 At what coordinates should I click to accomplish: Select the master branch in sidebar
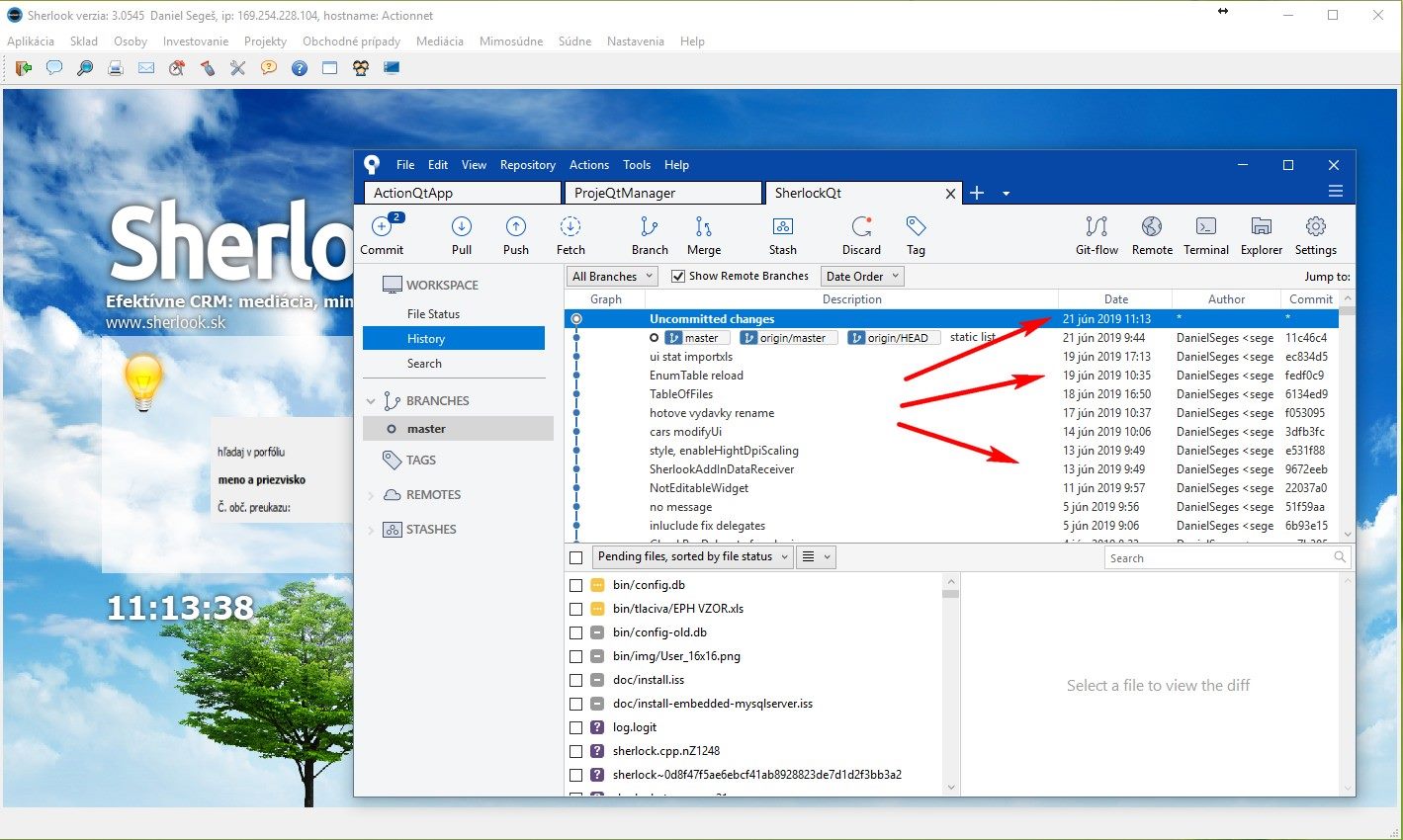[458, 429]
